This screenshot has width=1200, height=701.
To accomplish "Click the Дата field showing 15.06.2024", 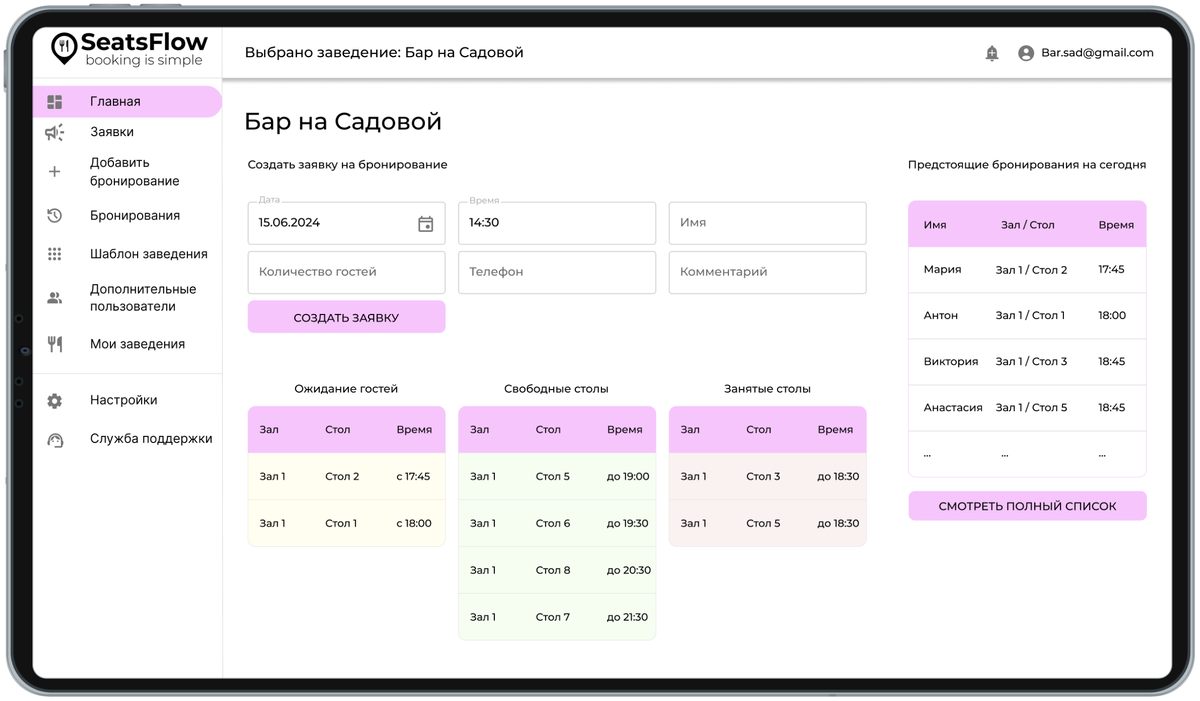I will [x=346, y=223].
